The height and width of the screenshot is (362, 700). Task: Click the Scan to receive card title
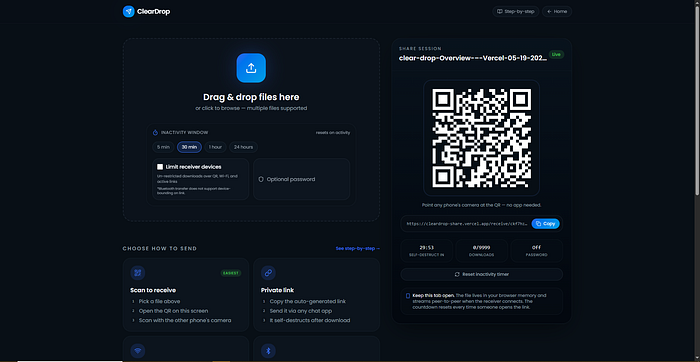[x=153, y=290]
